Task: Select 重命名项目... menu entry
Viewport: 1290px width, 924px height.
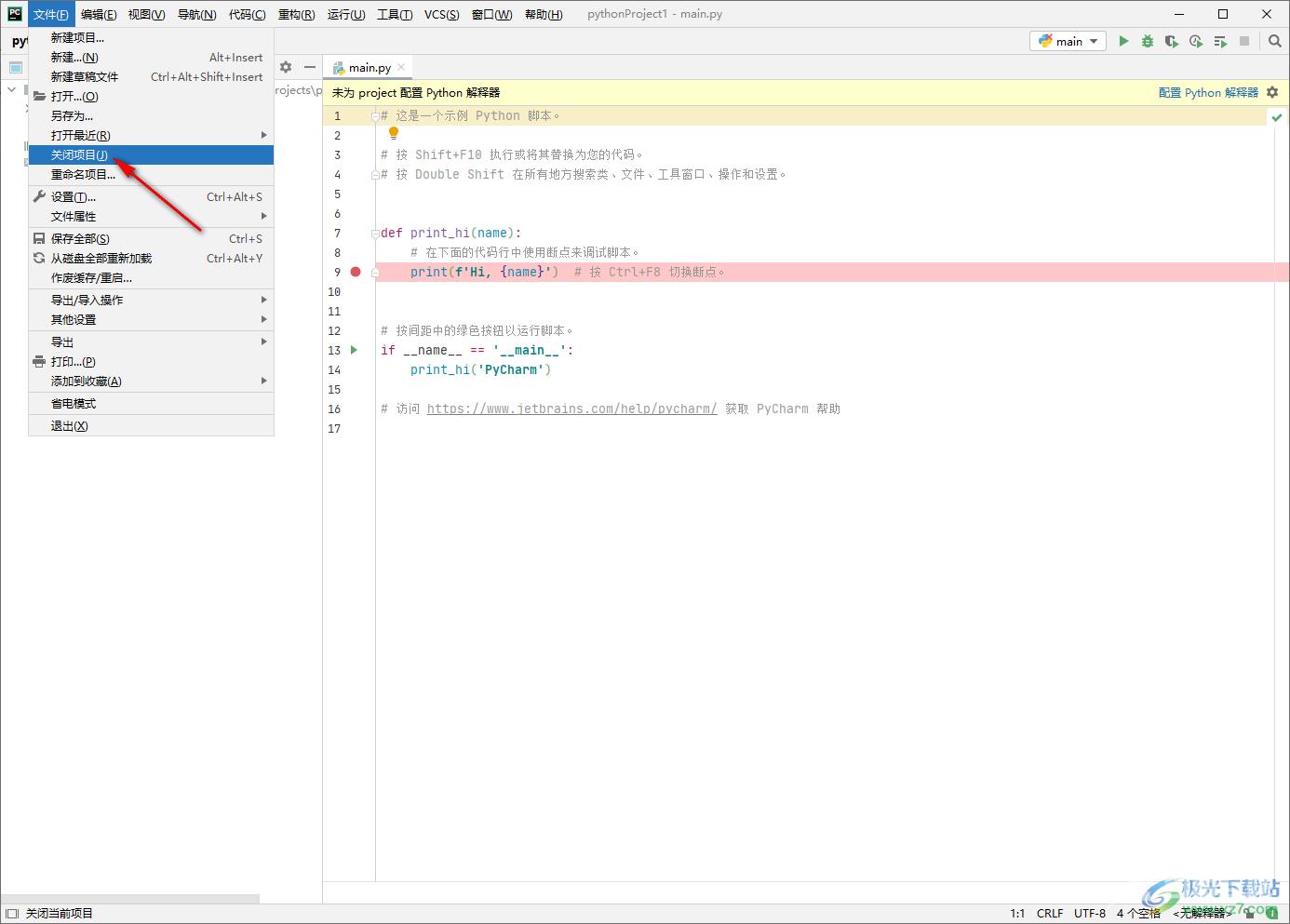Action: [x=151, y=174]
